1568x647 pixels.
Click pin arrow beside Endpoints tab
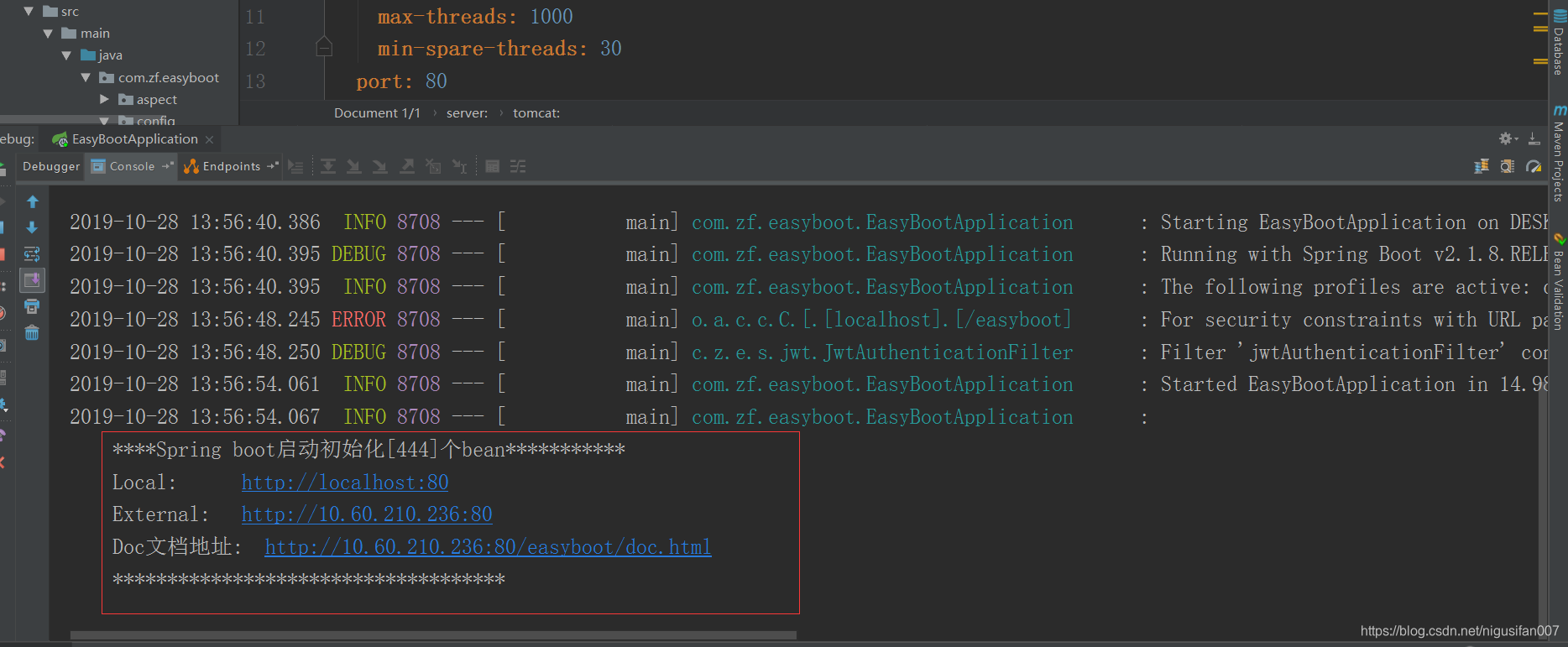point(272,165)
